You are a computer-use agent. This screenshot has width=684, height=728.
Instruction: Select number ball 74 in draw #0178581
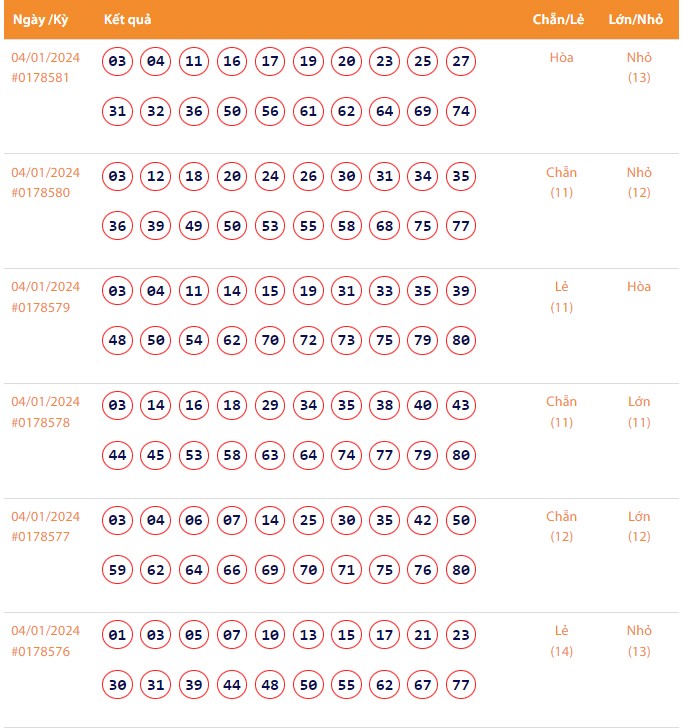tap(461, 111)
